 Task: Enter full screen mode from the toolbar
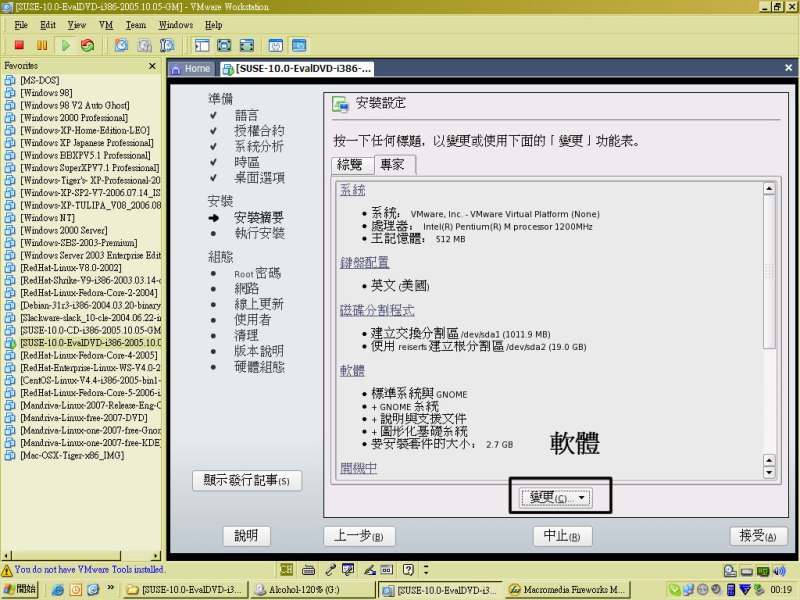tap(247, 45)
